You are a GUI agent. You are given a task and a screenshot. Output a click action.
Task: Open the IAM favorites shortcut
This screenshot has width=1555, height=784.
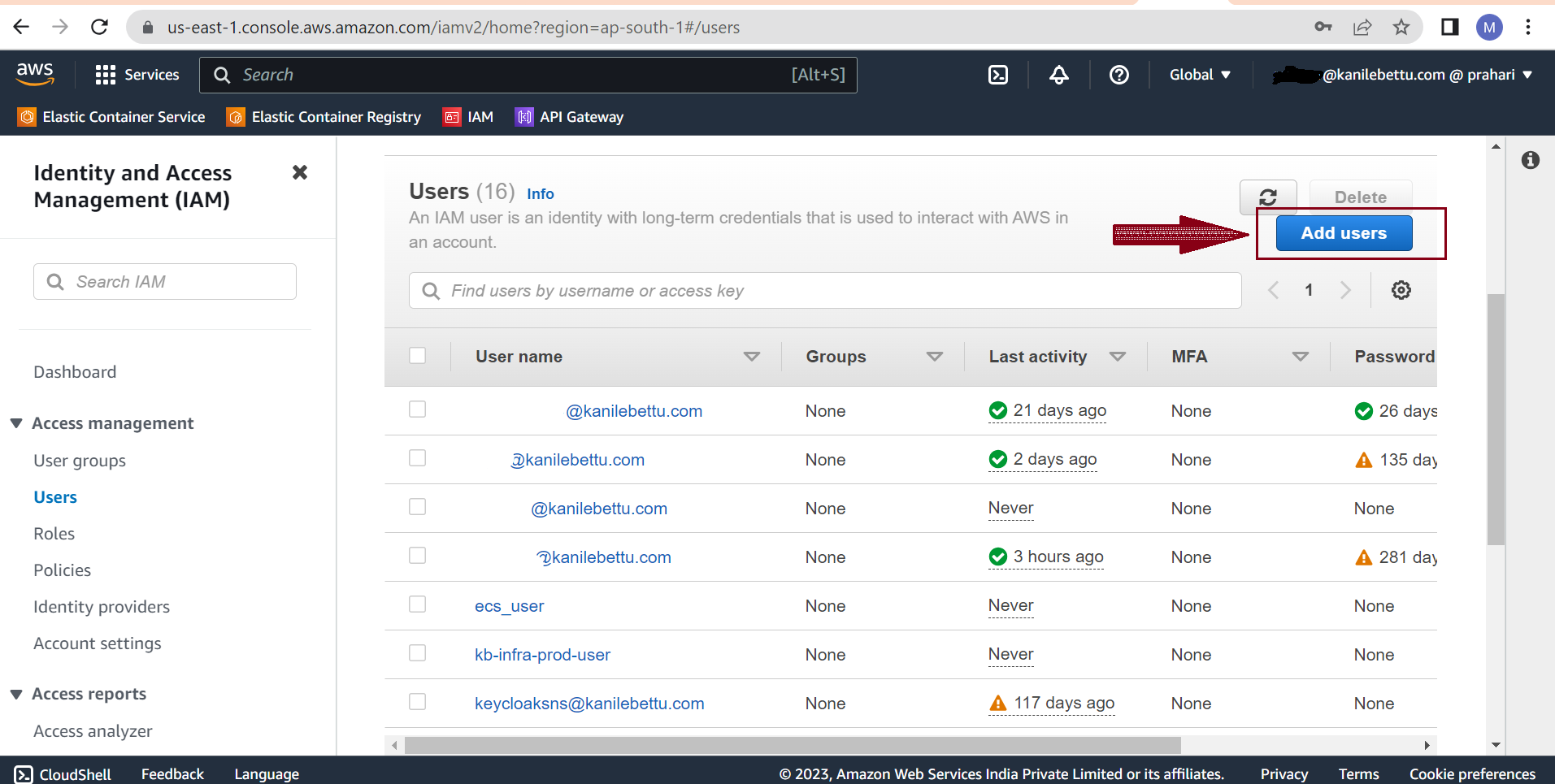(468, 117)
